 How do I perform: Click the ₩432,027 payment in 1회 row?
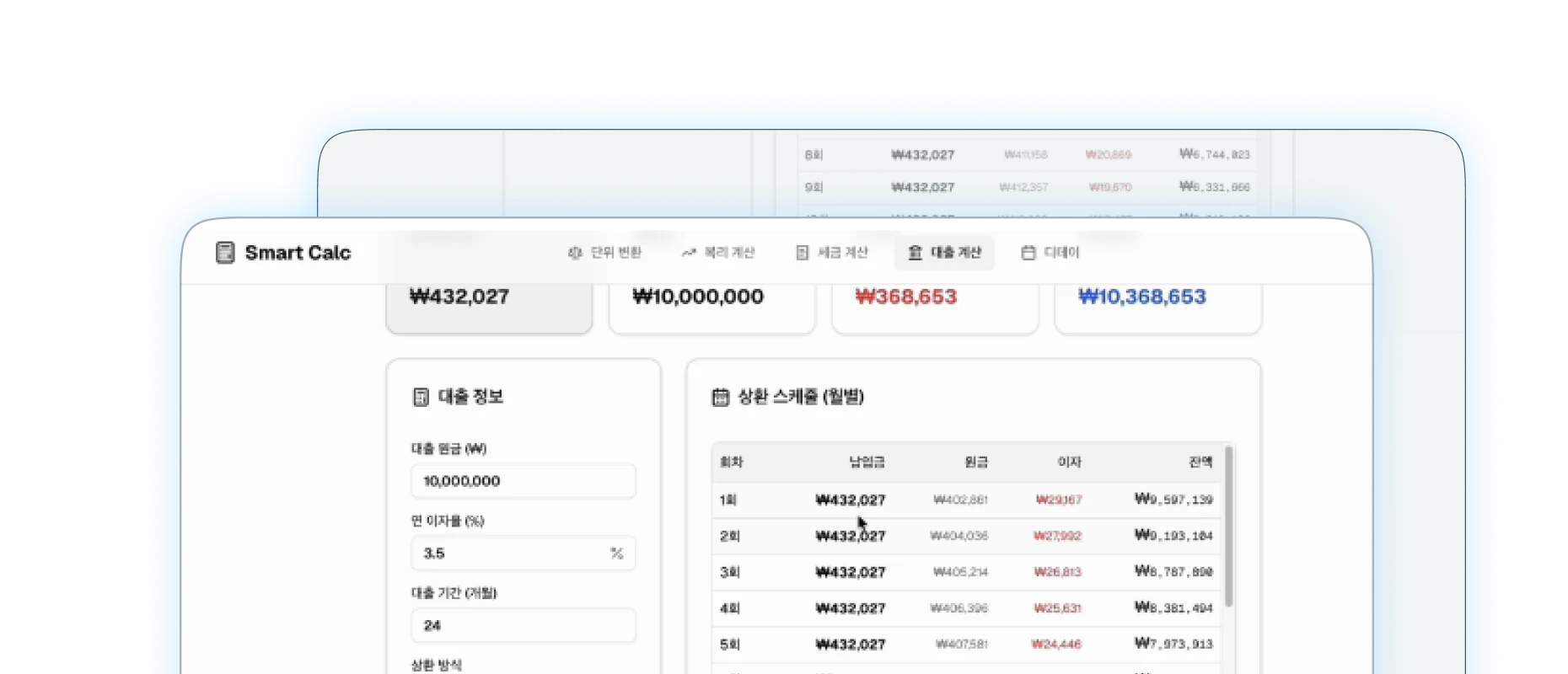pyautogui.click(x=851, y=500)
